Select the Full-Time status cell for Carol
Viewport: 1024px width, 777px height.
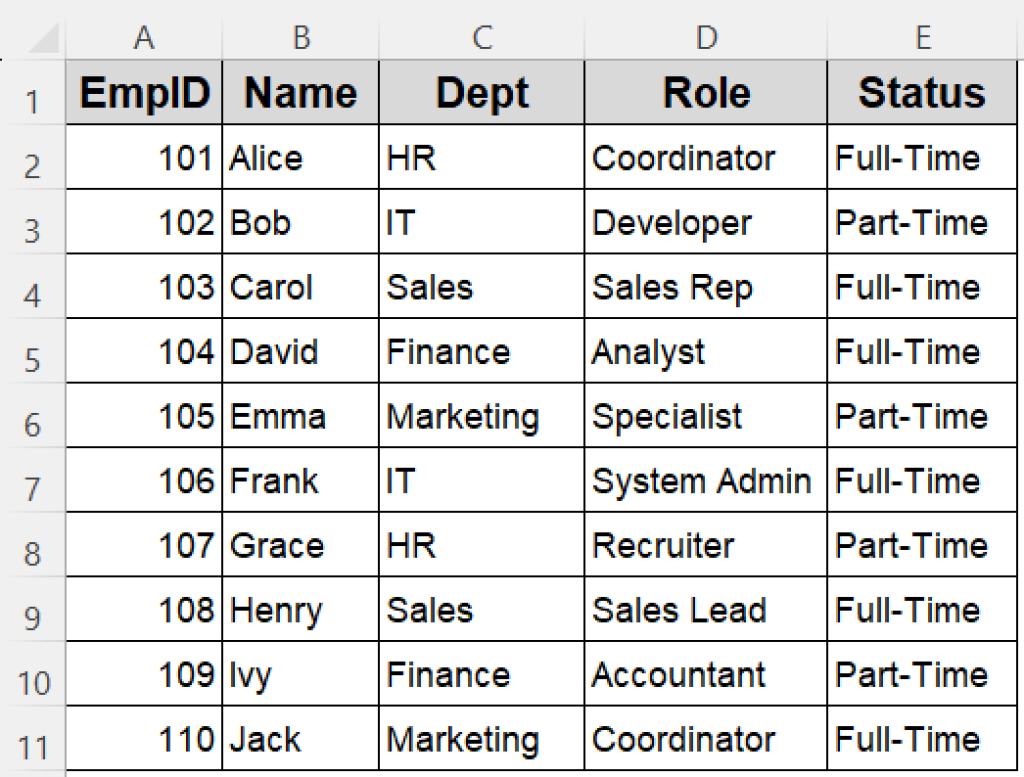[920, 287]
